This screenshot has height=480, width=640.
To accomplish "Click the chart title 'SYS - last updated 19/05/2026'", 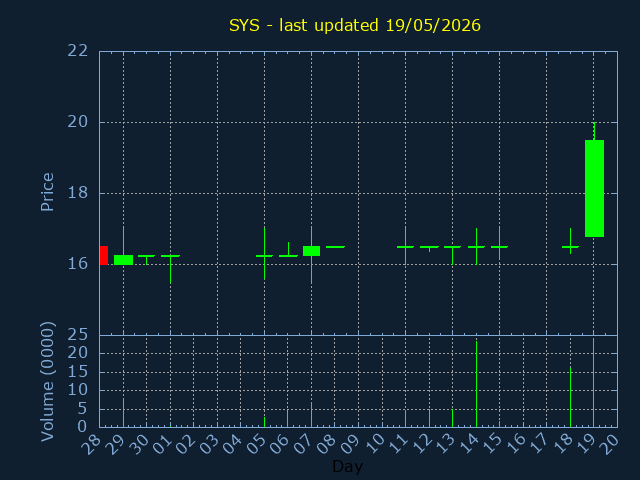I will coord(355,25).
